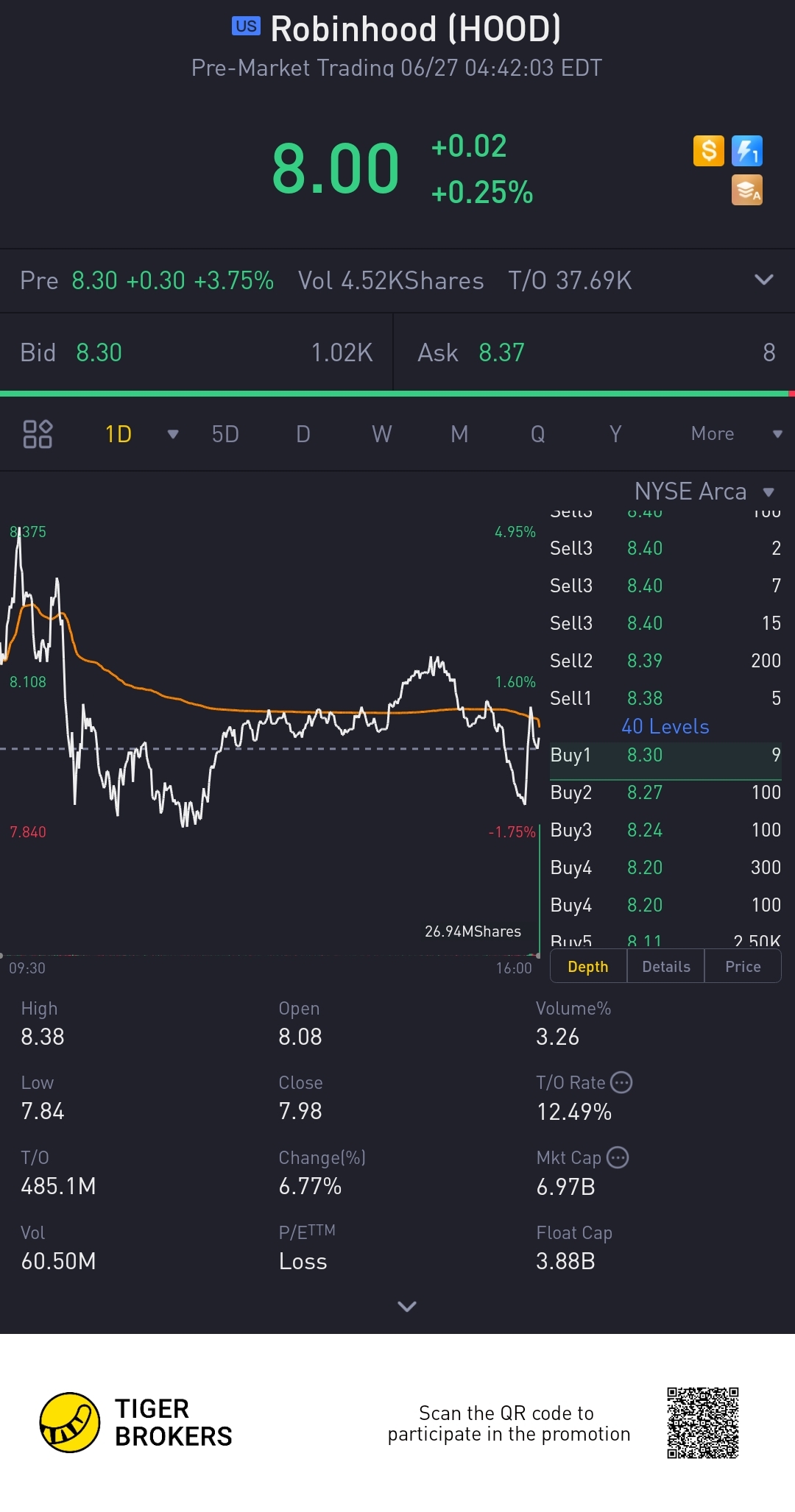Viewport: 795px width, 1512px height.
Task: Switch to the D daily chart tab
Action: 303,434
